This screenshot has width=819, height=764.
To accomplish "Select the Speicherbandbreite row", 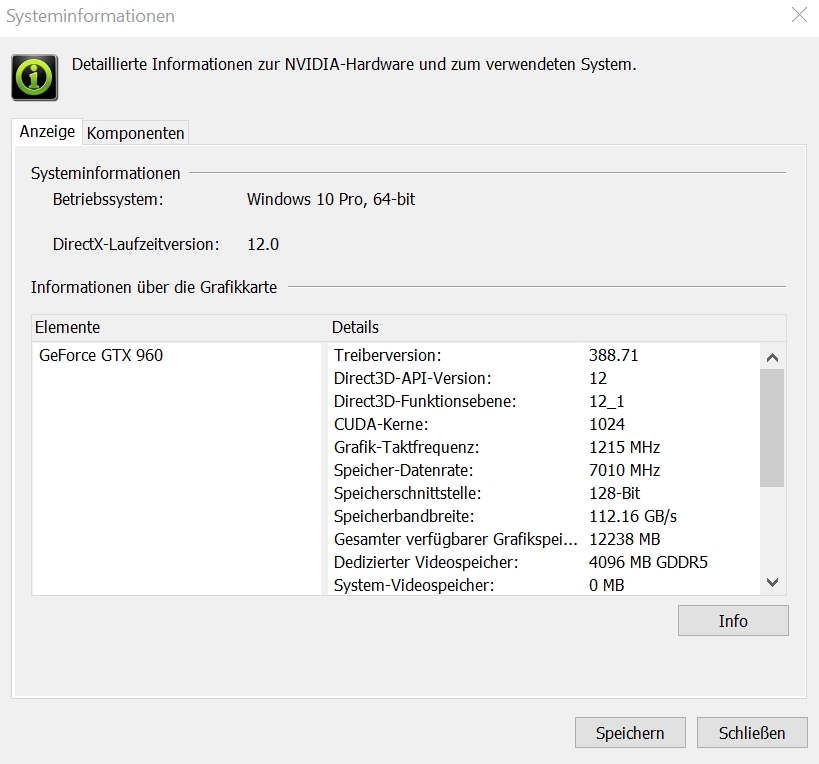I will [x=544, y=516].
